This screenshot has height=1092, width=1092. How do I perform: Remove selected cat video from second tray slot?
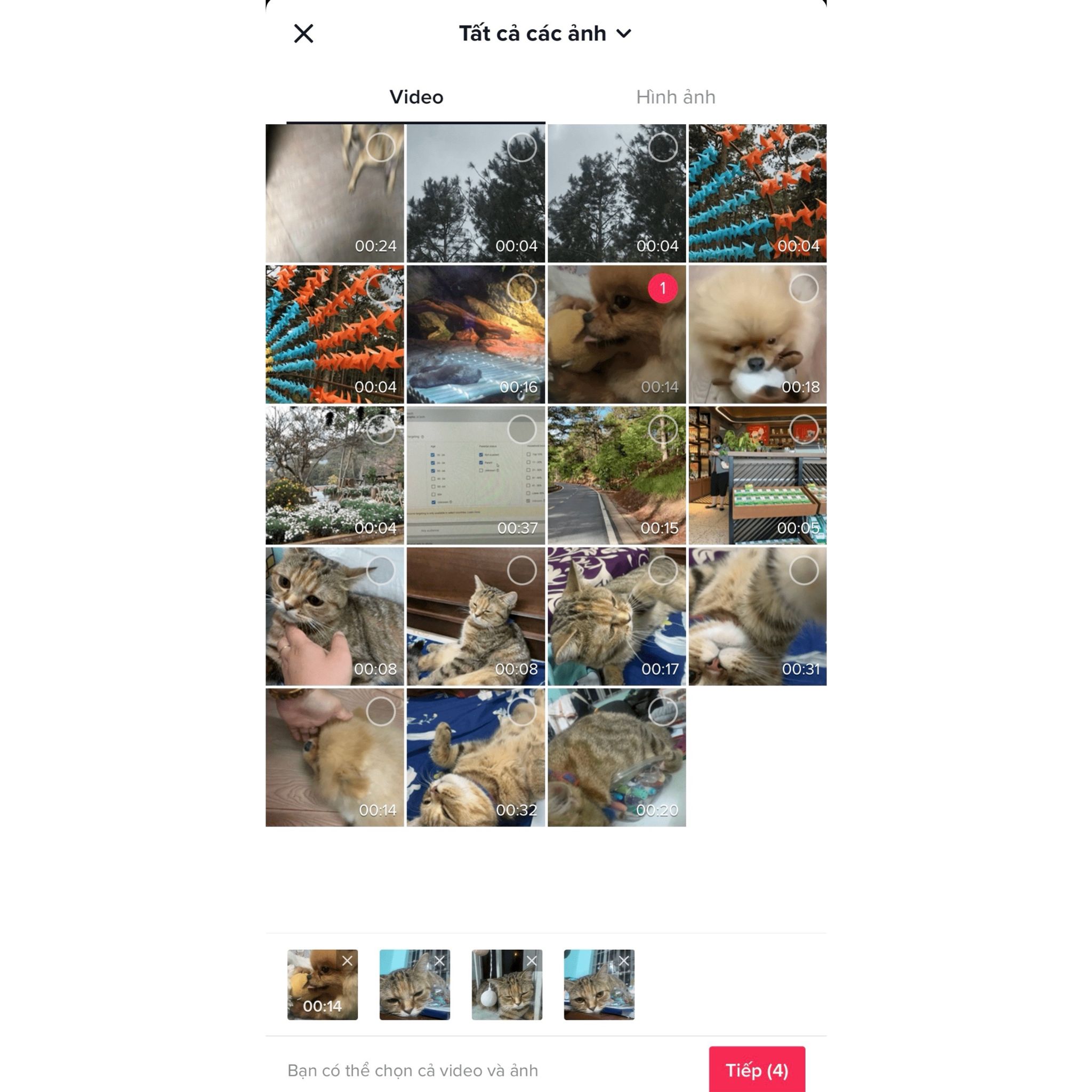click(439, 961)
